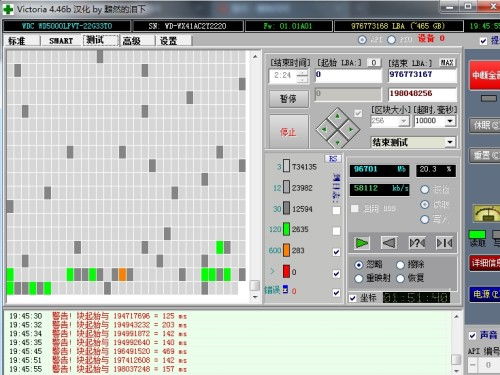Click the end LBA input field 976773167
The height and width of the screenshot is (375, 500).
[422, 75]
